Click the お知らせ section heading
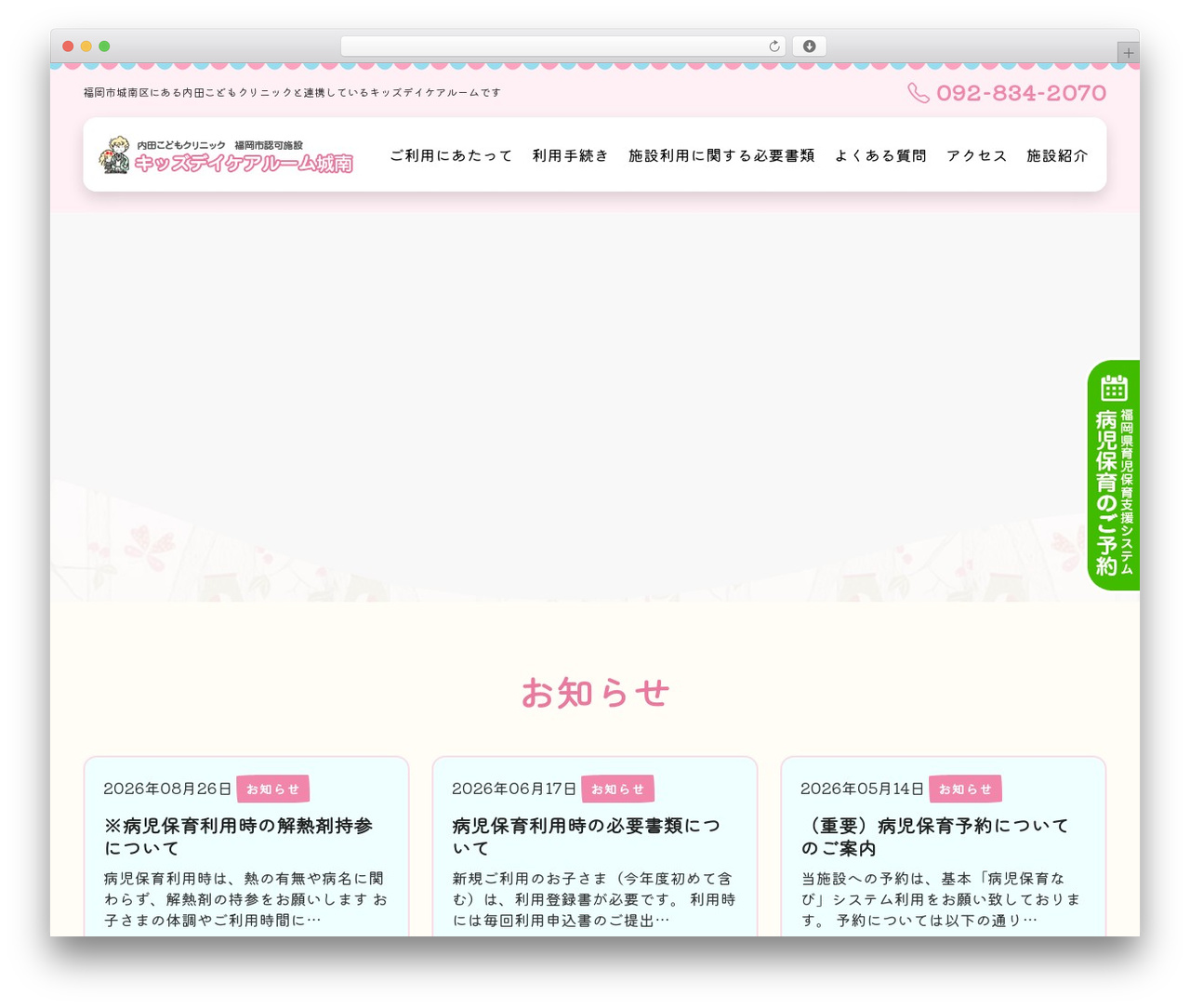 pyautogui.click(x=595, y=692)
